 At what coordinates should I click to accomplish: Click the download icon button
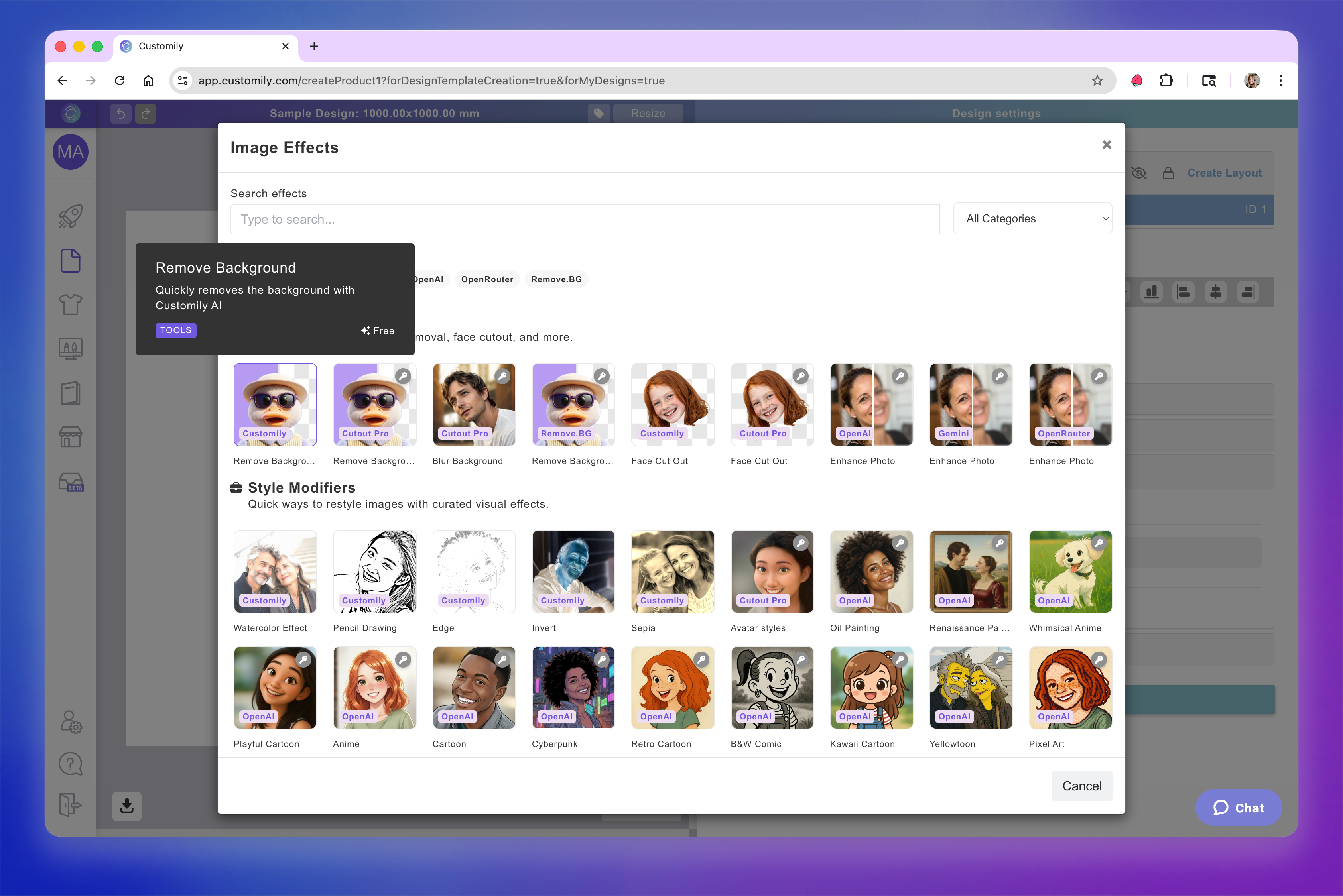pos(127,806)
